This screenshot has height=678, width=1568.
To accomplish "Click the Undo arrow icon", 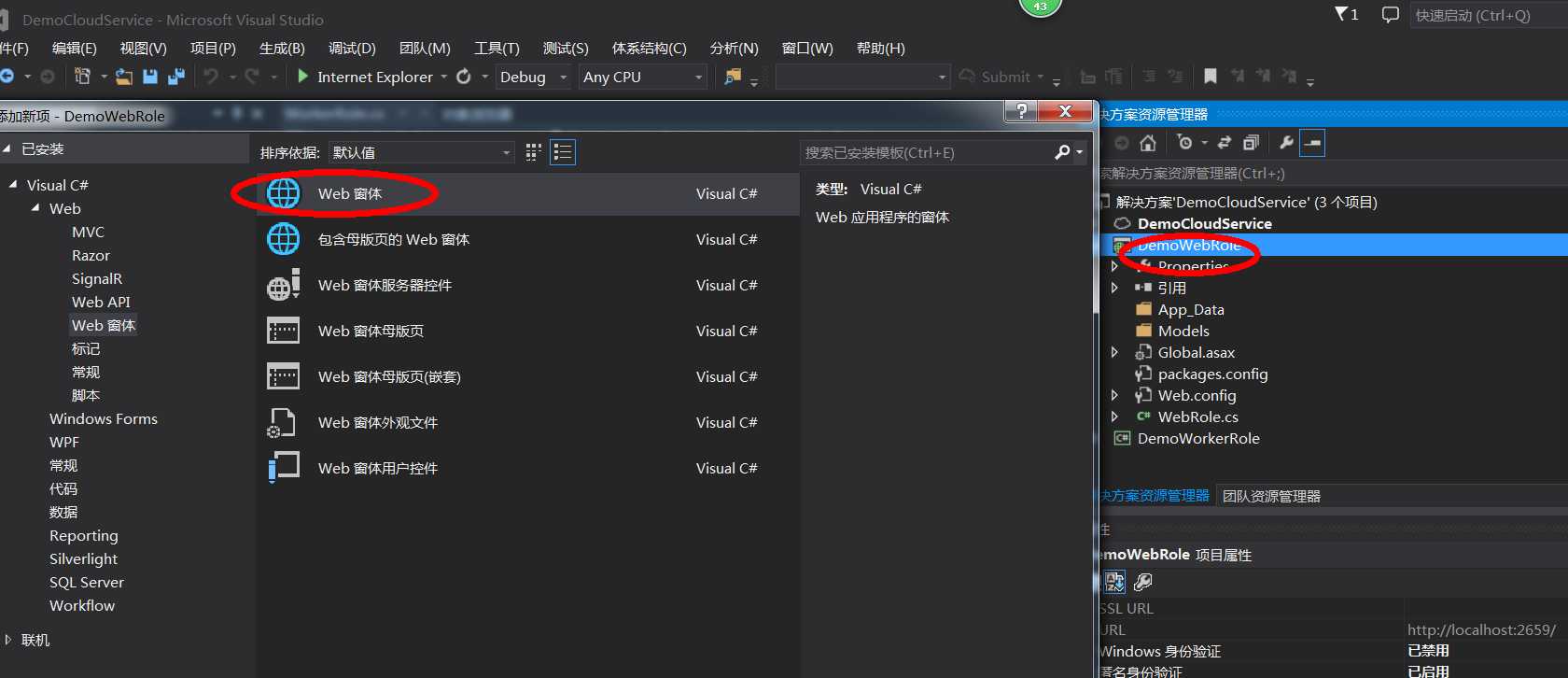I will (211, 77).
